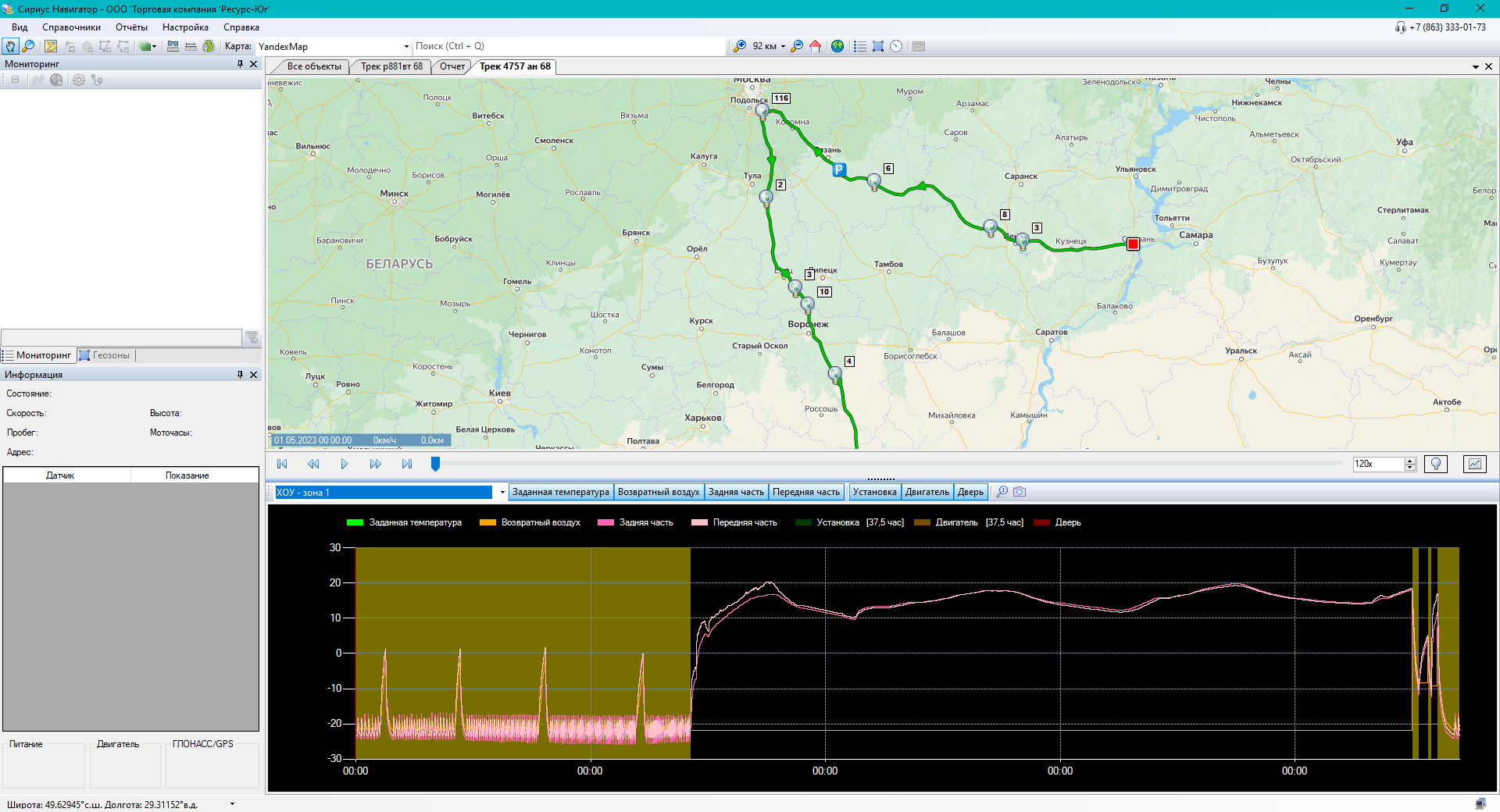
Task: Expand the 'ХОУ - зона 1' dropdown
Action: click(x=502, y=492)
